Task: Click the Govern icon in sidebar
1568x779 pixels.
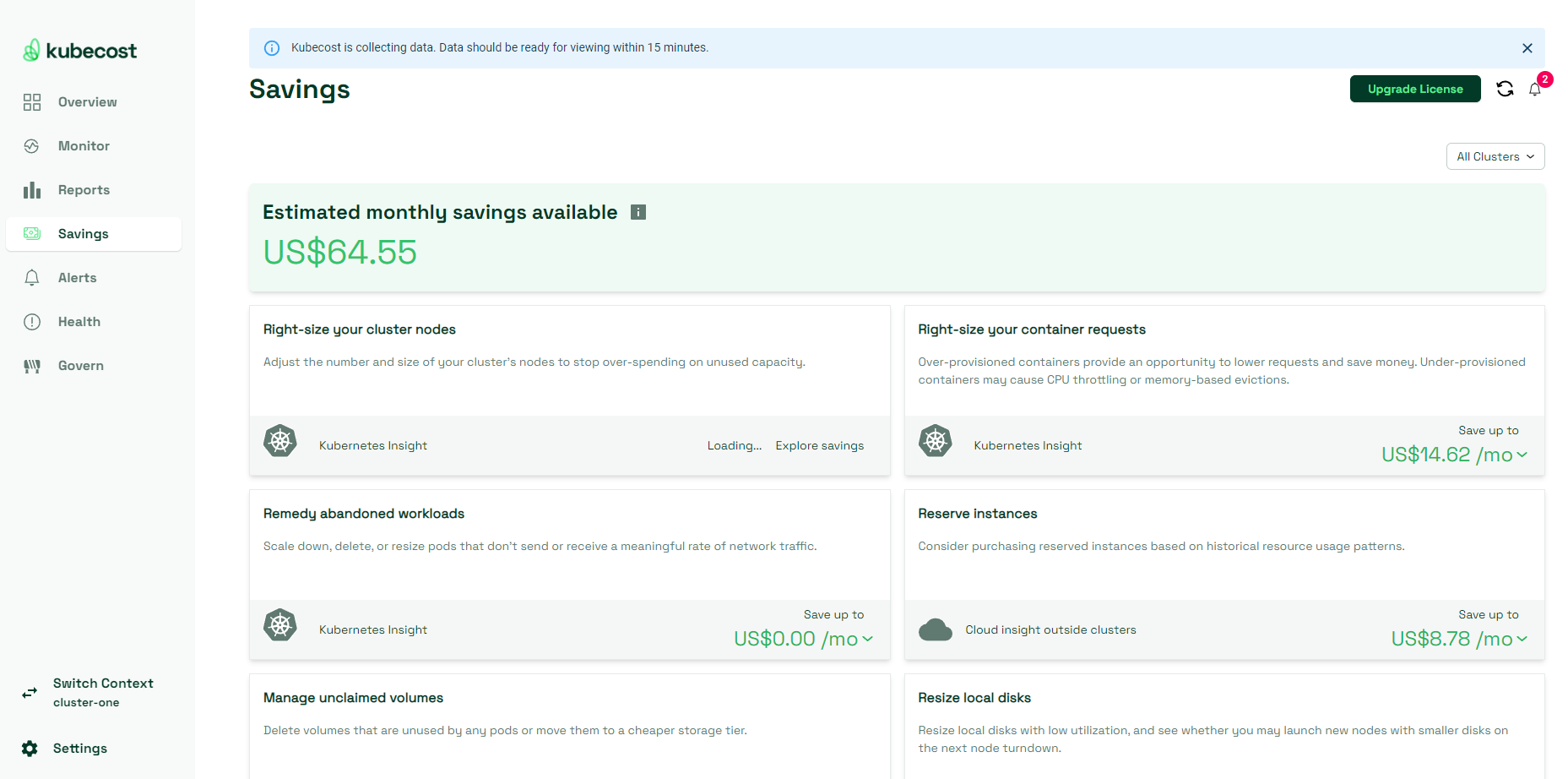Action: click(x=32, y=366)
